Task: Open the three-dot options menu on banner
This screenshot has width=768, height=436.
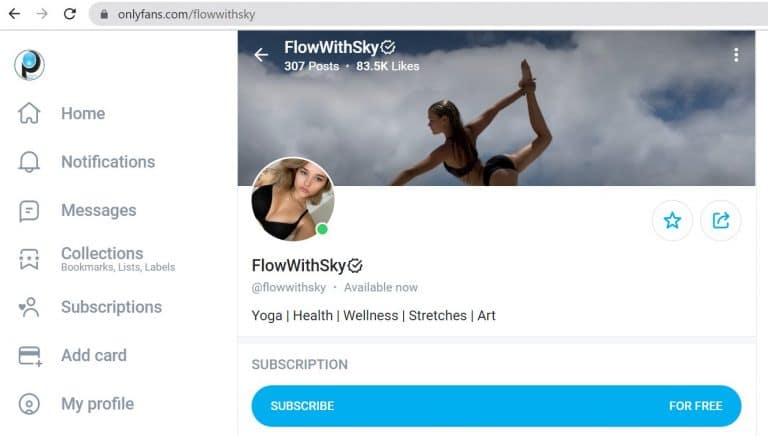Action: (736, 55)
